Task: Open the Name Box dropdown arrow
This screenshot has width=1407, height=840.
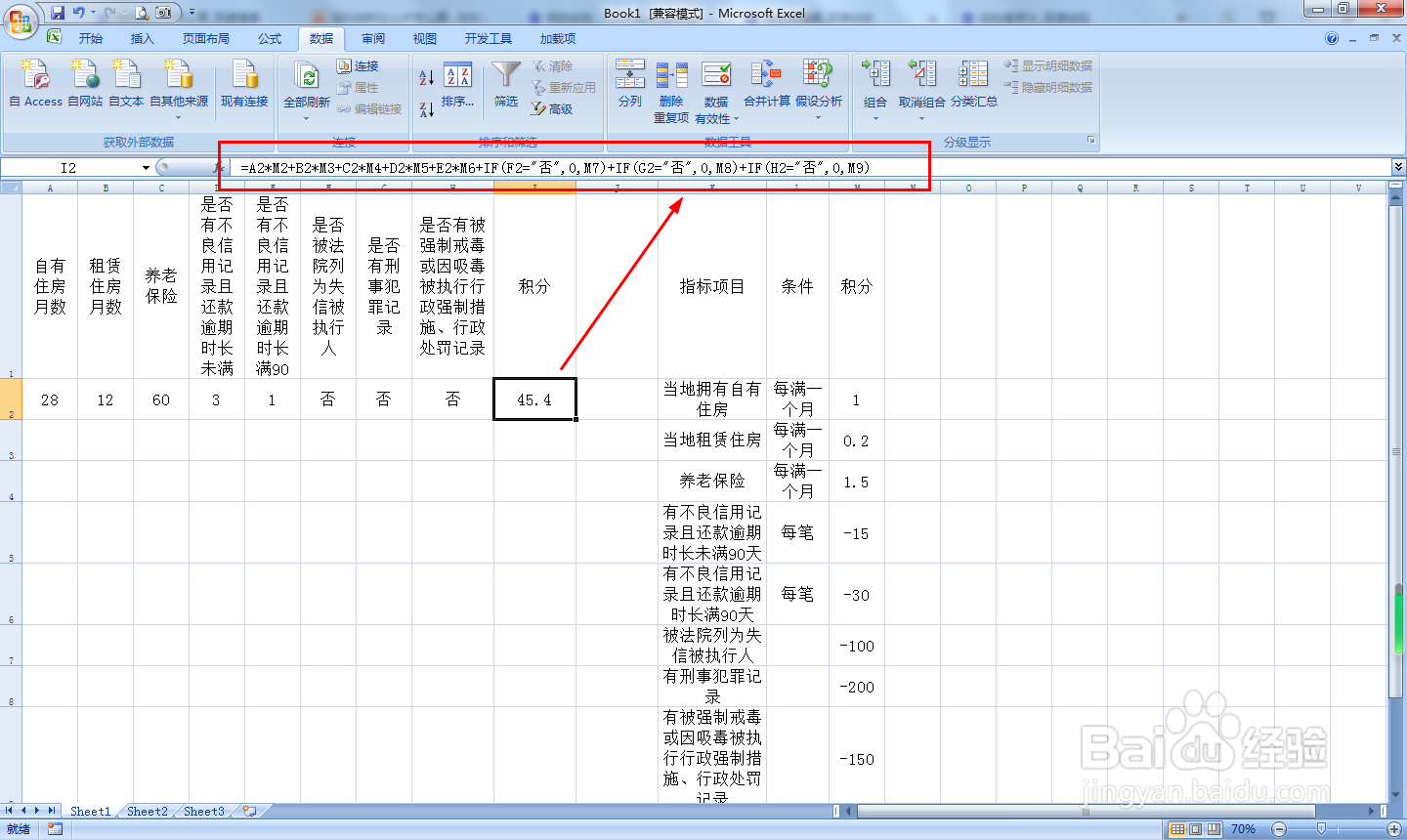Action: (x=146, y=168)
